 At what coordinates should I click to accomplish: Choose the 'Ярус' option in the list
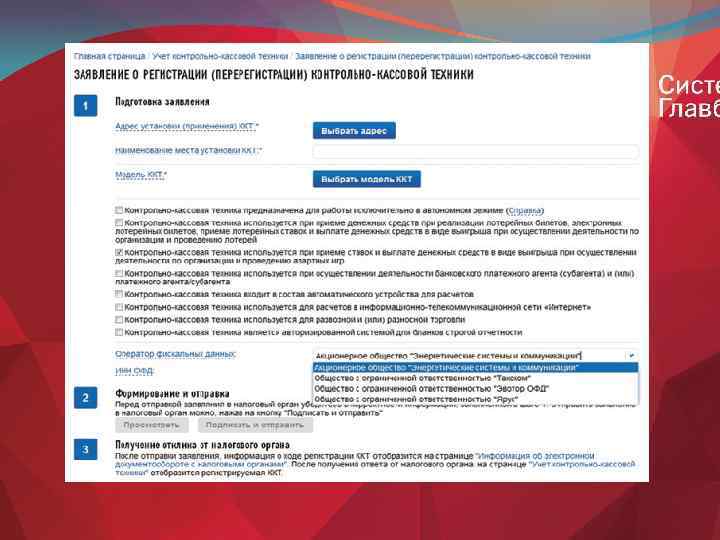475,399
